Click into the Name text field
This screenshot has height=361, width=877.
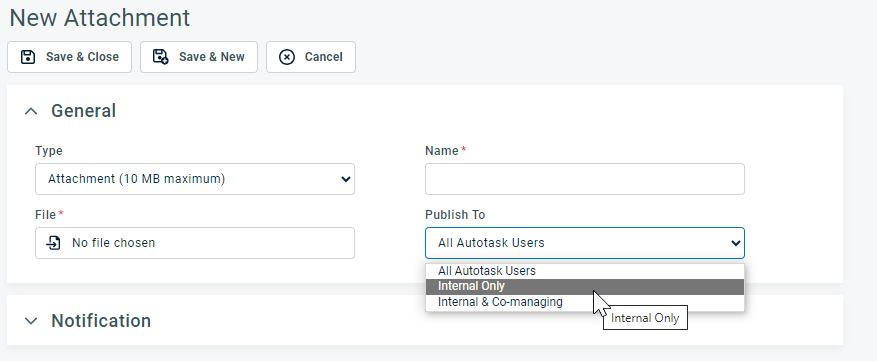click(x=584, y=179)
